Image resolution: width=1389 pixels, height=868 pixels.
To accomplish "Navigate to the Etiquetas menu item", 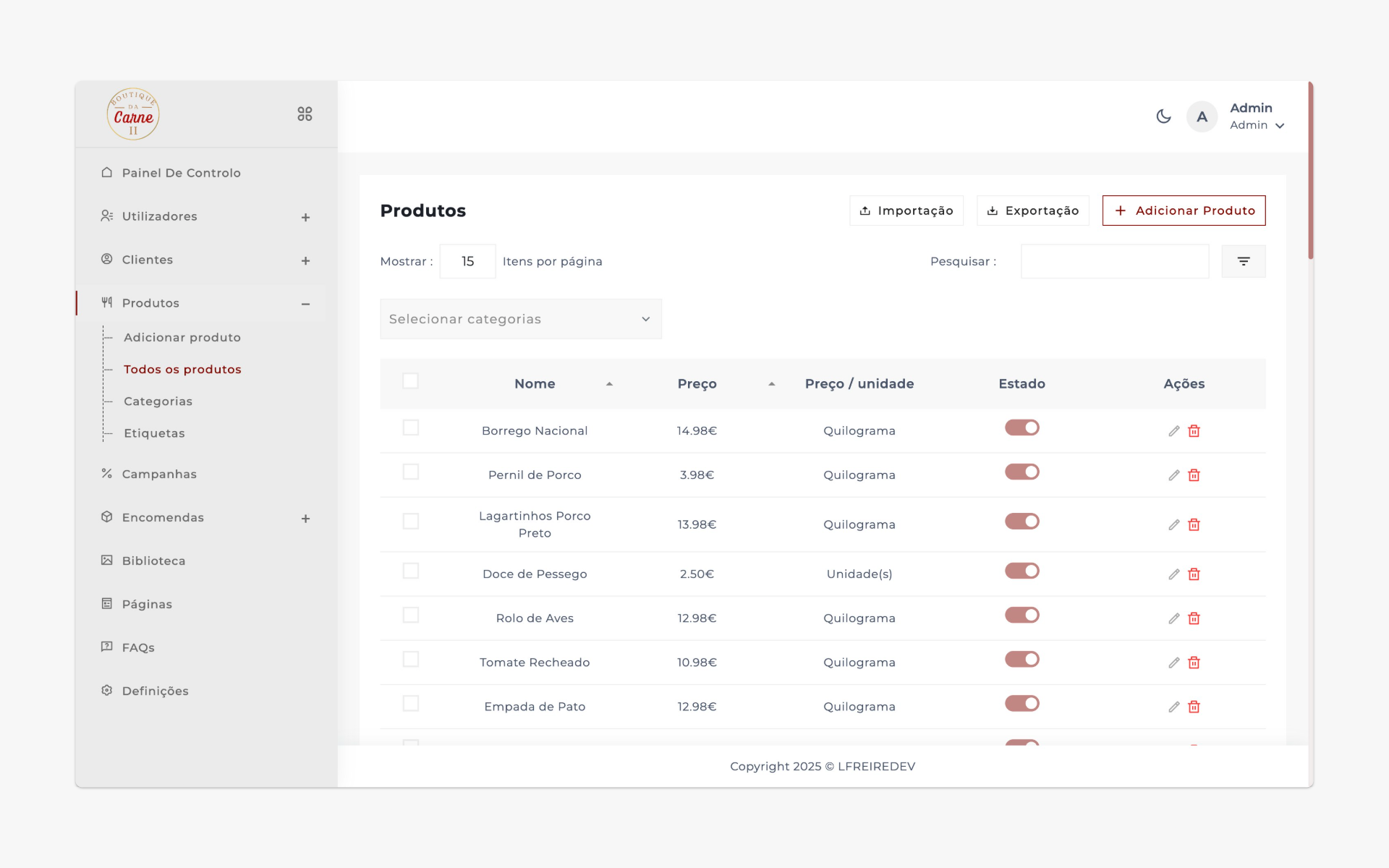I will 154,433.
